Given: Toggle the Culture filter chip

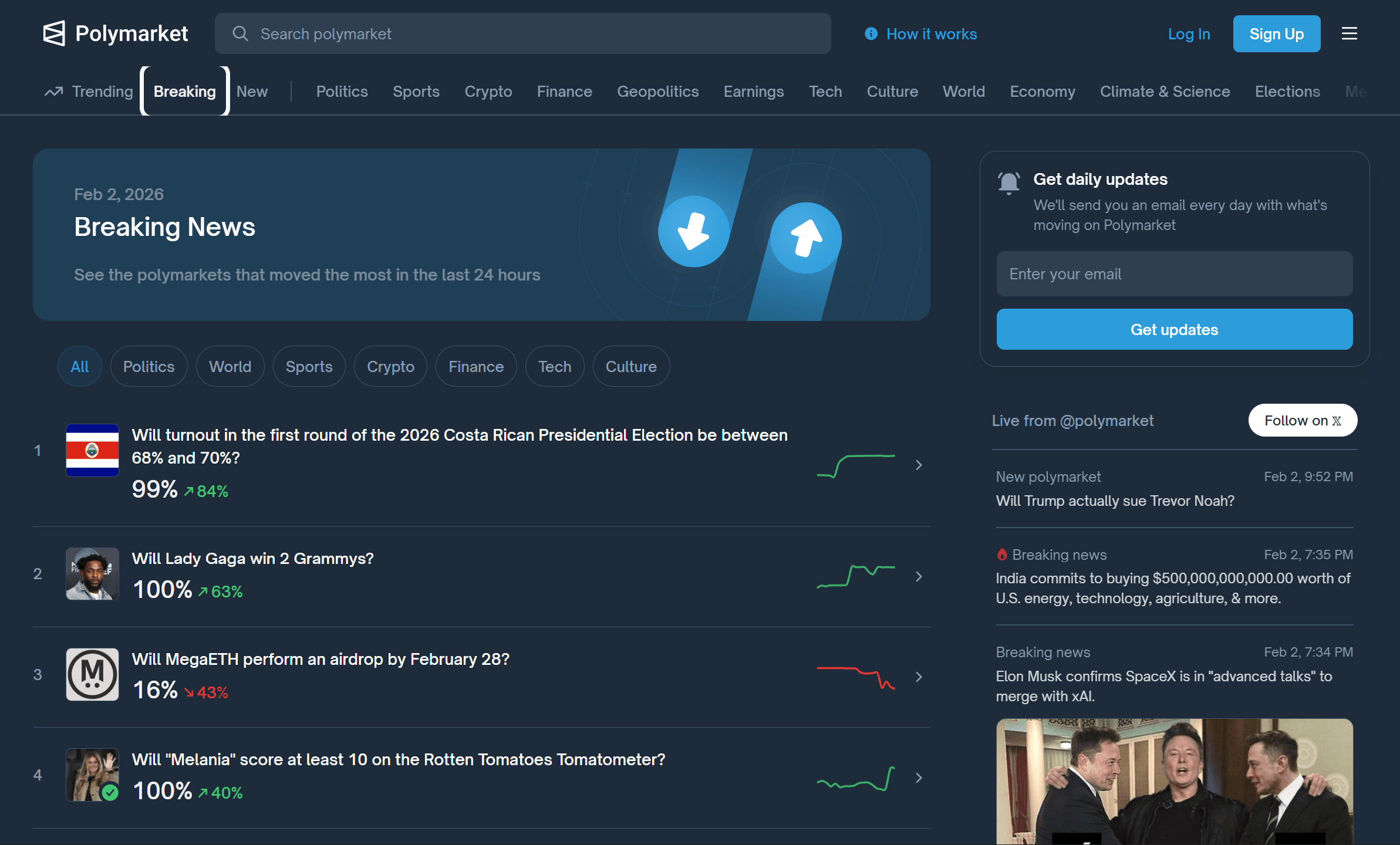Looking at the screenshot, I should [631, 367].
